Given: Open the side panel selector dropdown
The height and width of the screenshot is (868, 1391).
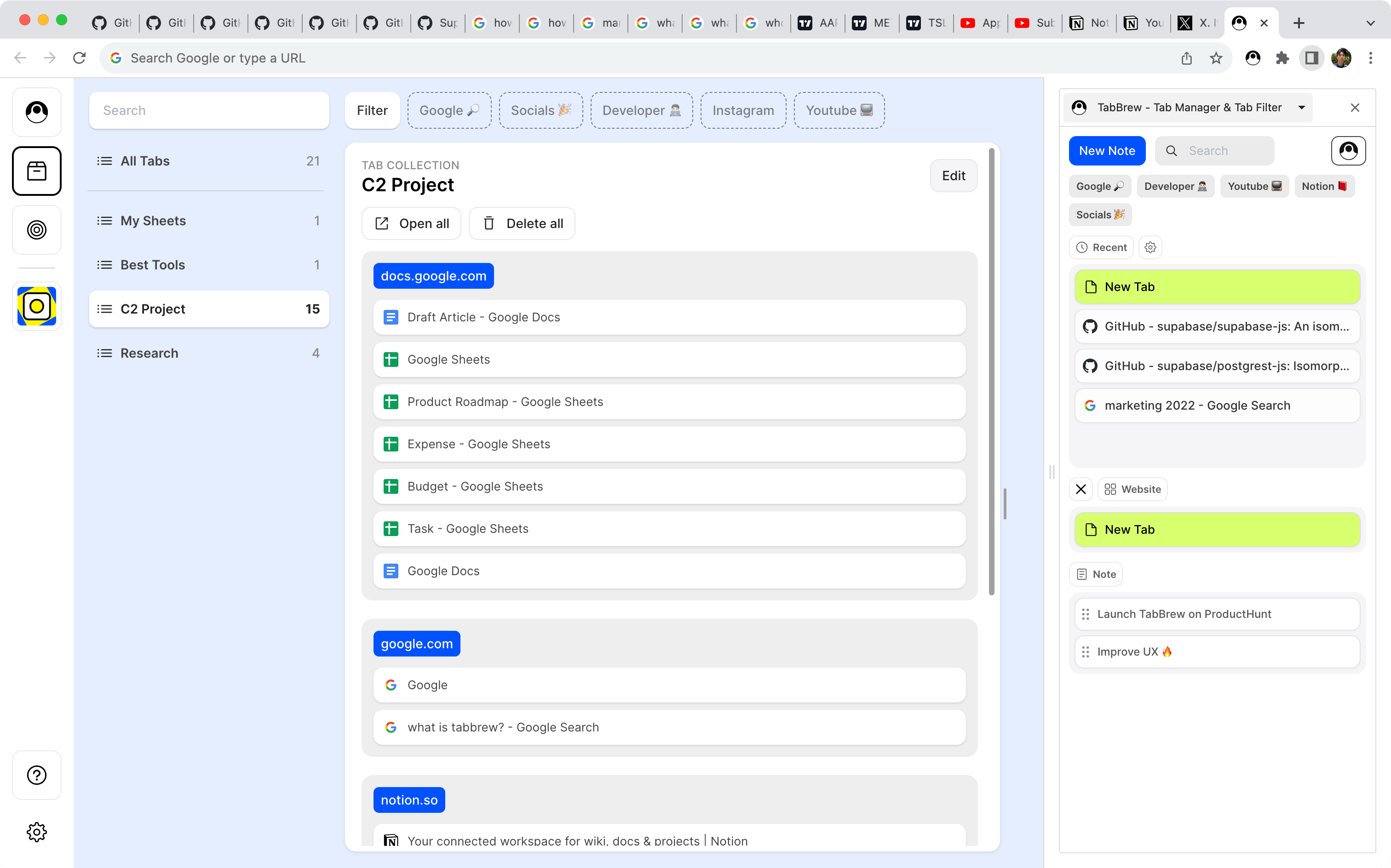Looking at the screenshot, I should tap(1188, 108).
